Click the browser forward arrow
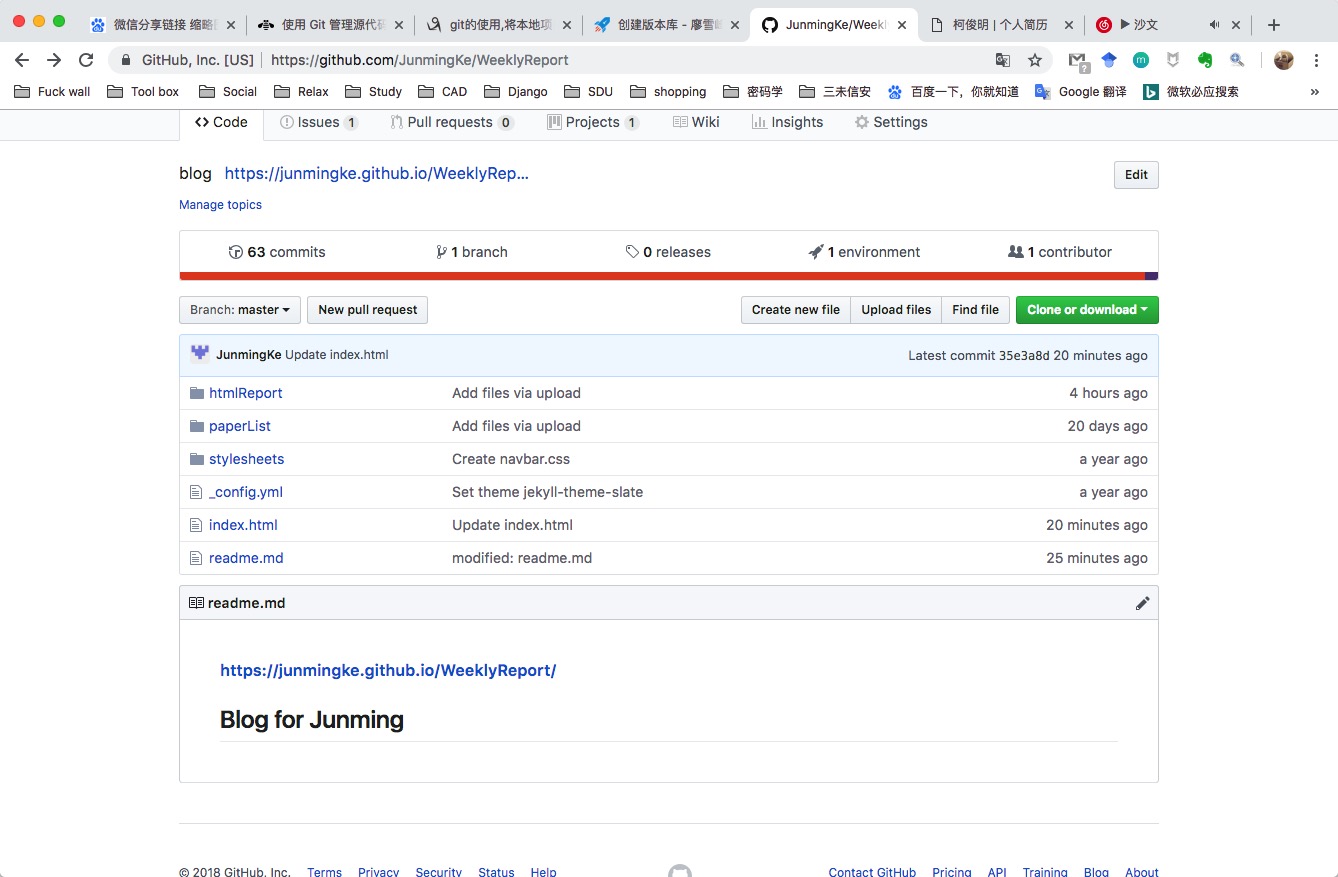Image resolution: width=1338 pixels, height=877 pixels. [x=54, y=60]
